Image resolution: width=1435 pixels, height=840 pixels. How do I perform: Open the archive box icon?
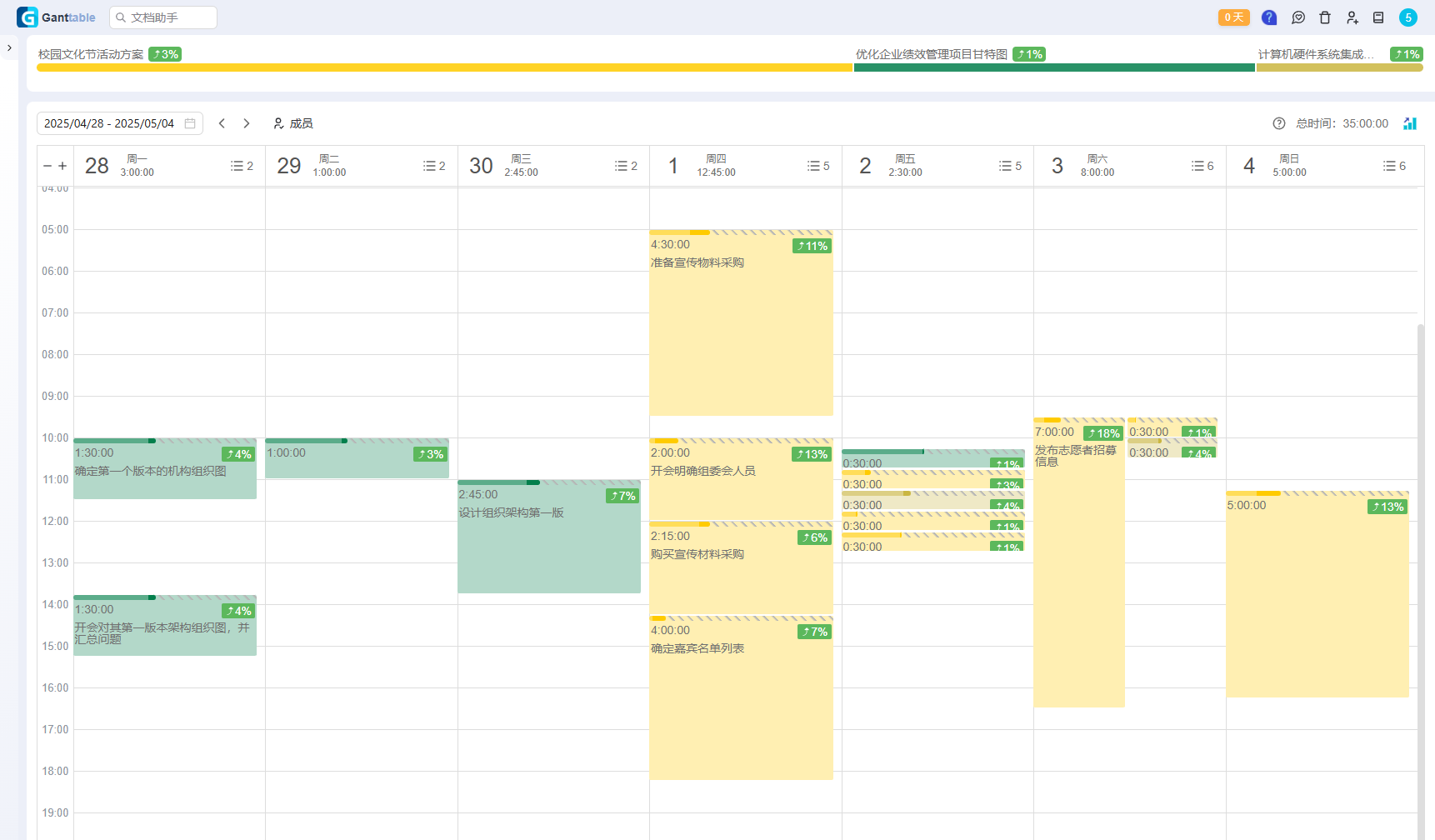click(x=1378, y=17)
